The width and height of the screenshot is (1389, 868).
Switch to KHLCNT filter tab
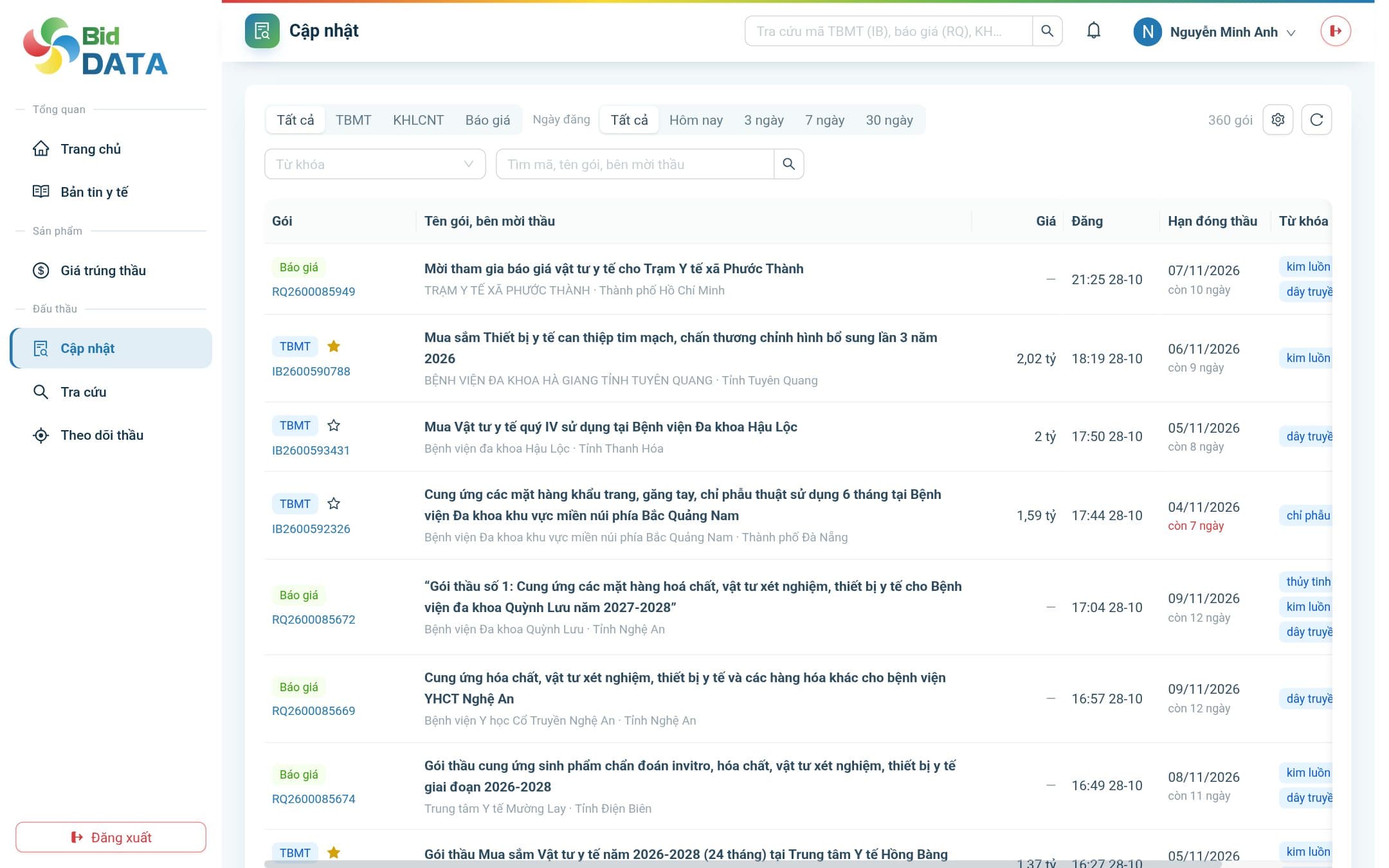coord(418,120)
